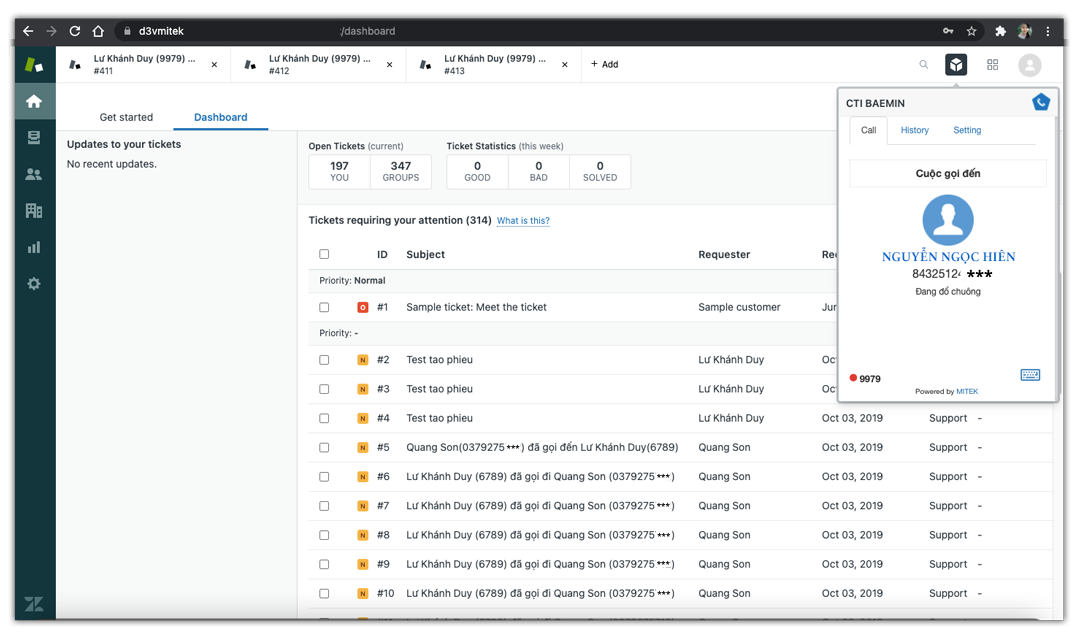Open the products grid icon

tap(992, 65)
